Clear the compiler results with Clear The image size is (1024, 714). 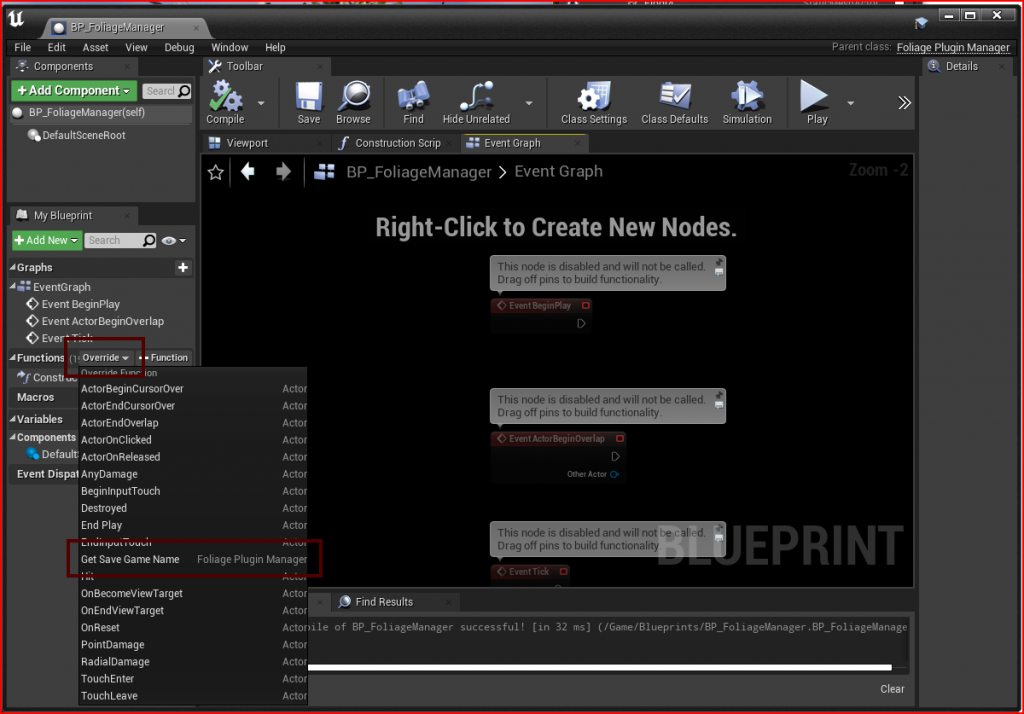tap(892, 689)
